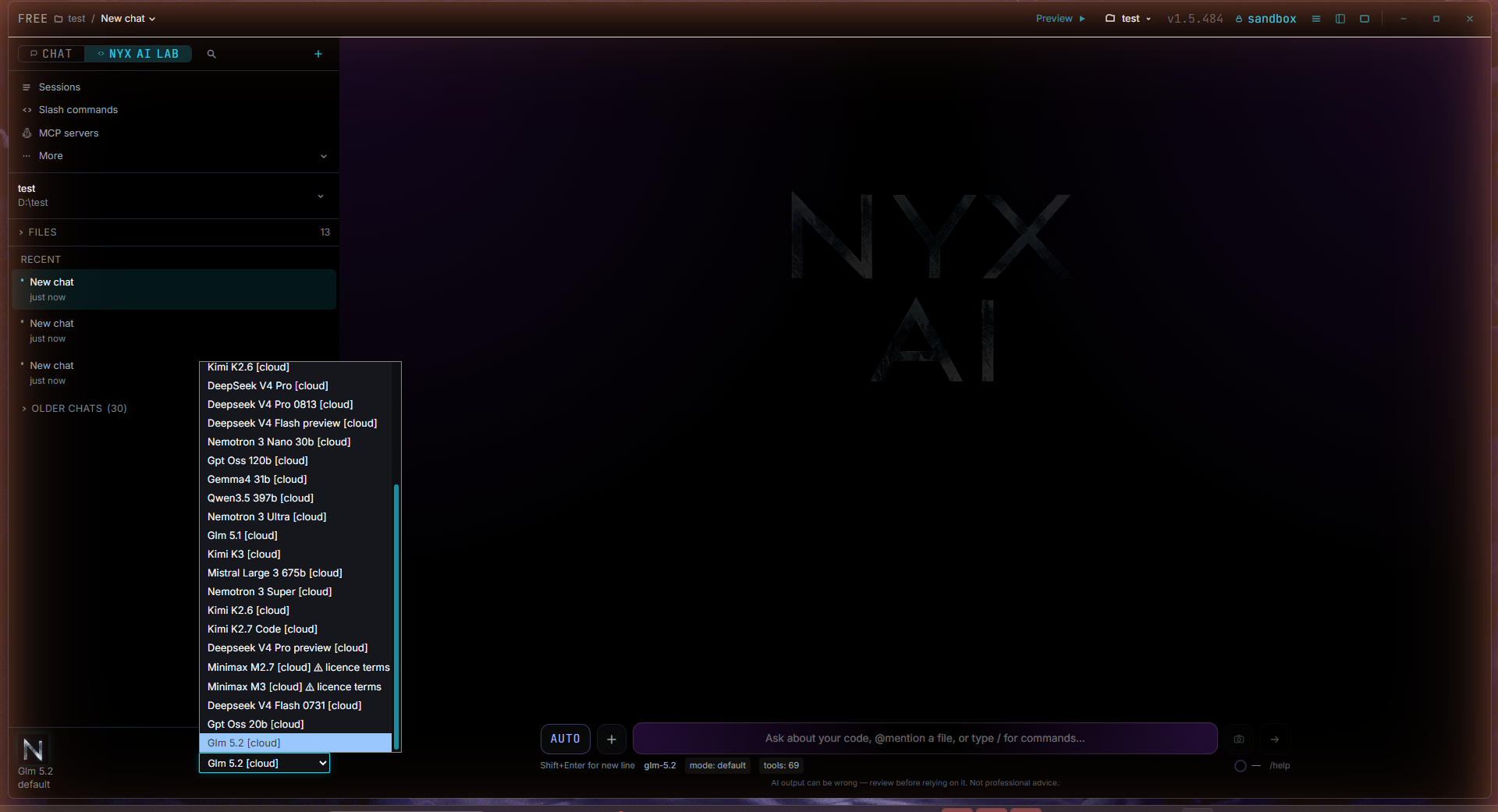Image resolution: width=1498 pixels, height=812 pixels.
Task: Click the single-pane layout icon in title bar
Action: pyautogui.click(x=1365, y=19)
